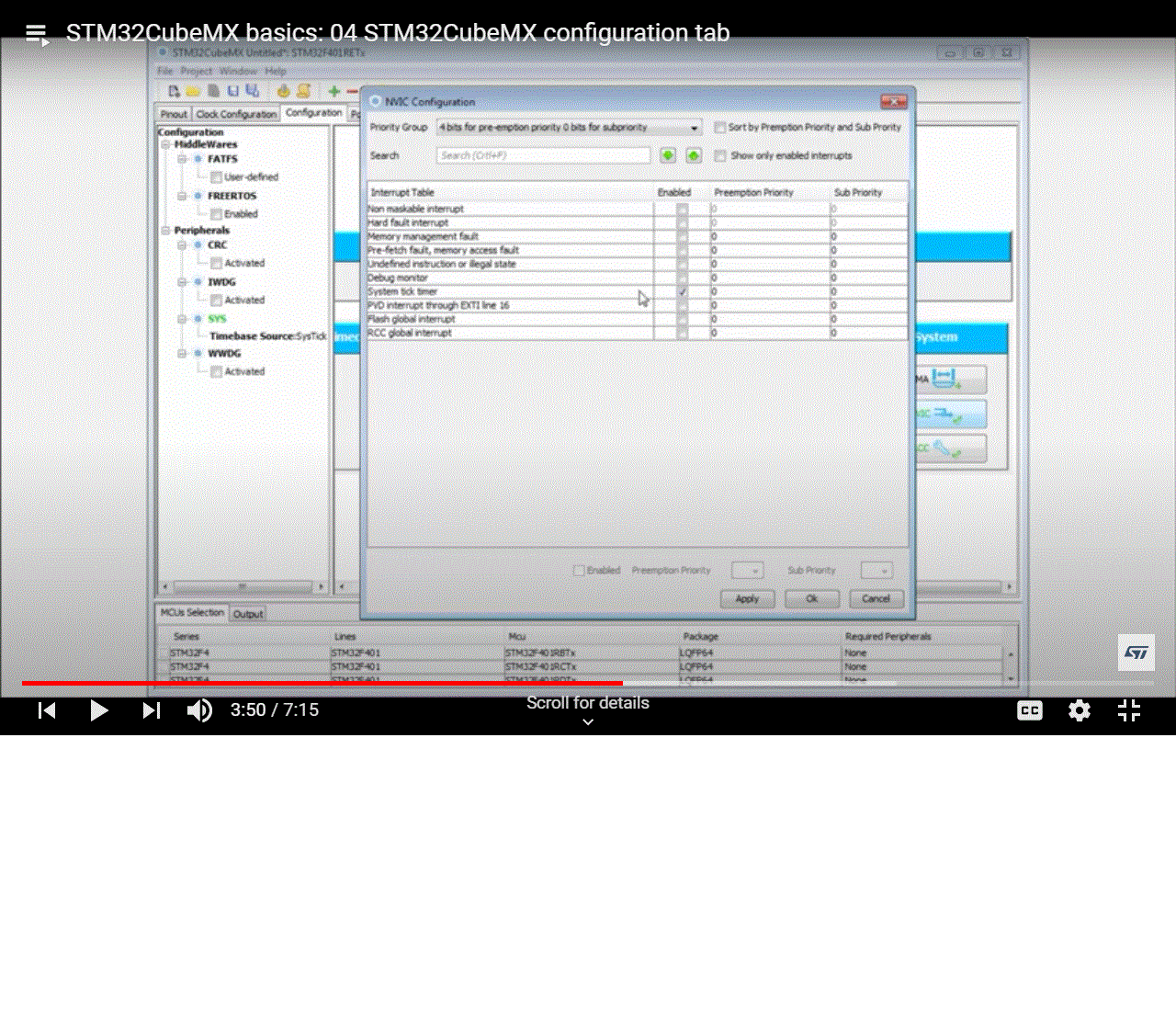The image size is (1176, 1033).
Task: Select the Debug monitor row
Action: pyautogui.click(x=638, y=278)
